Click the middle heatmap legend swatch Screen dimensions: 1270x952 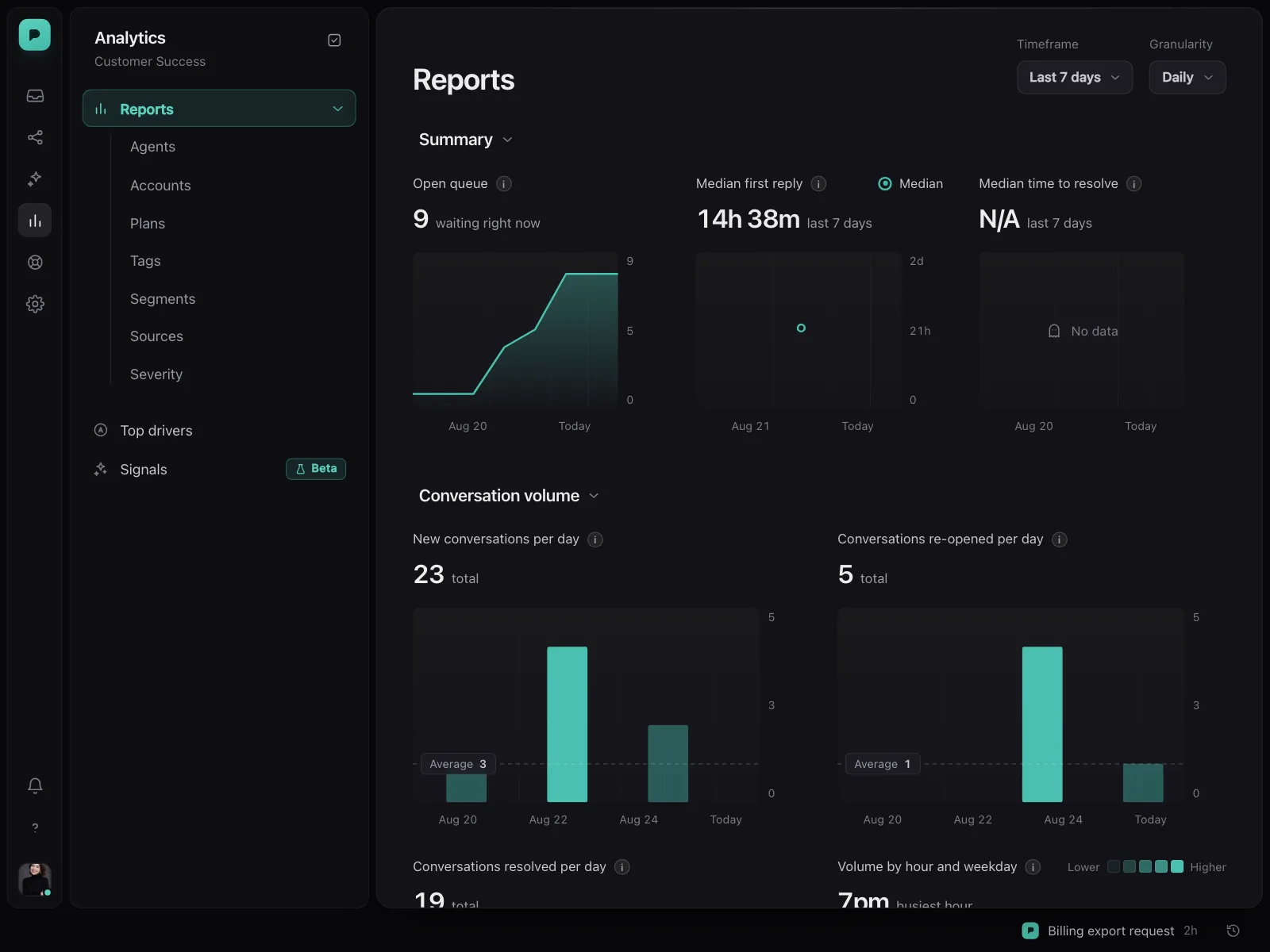point(1145,867)
